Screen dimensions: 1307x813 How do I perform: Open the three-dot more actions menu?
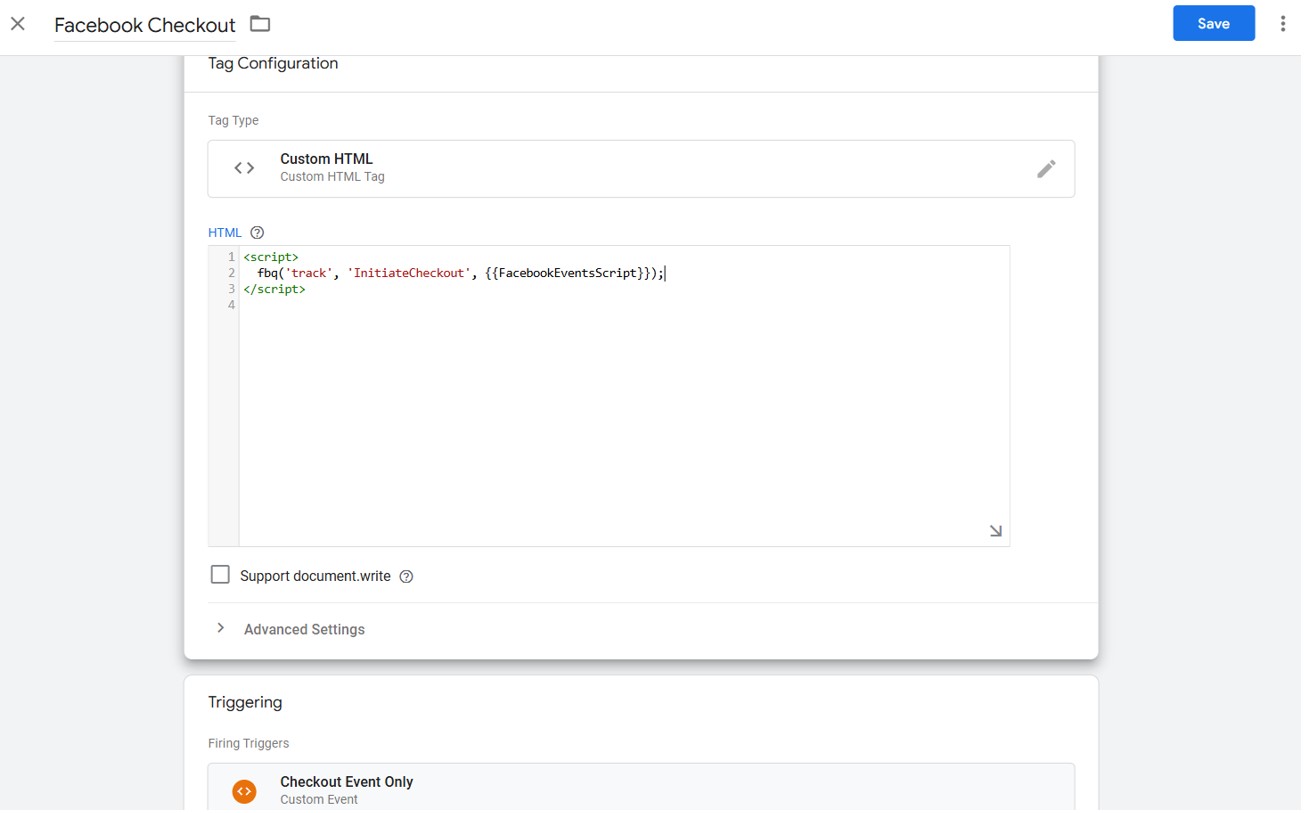(1282, 24)
